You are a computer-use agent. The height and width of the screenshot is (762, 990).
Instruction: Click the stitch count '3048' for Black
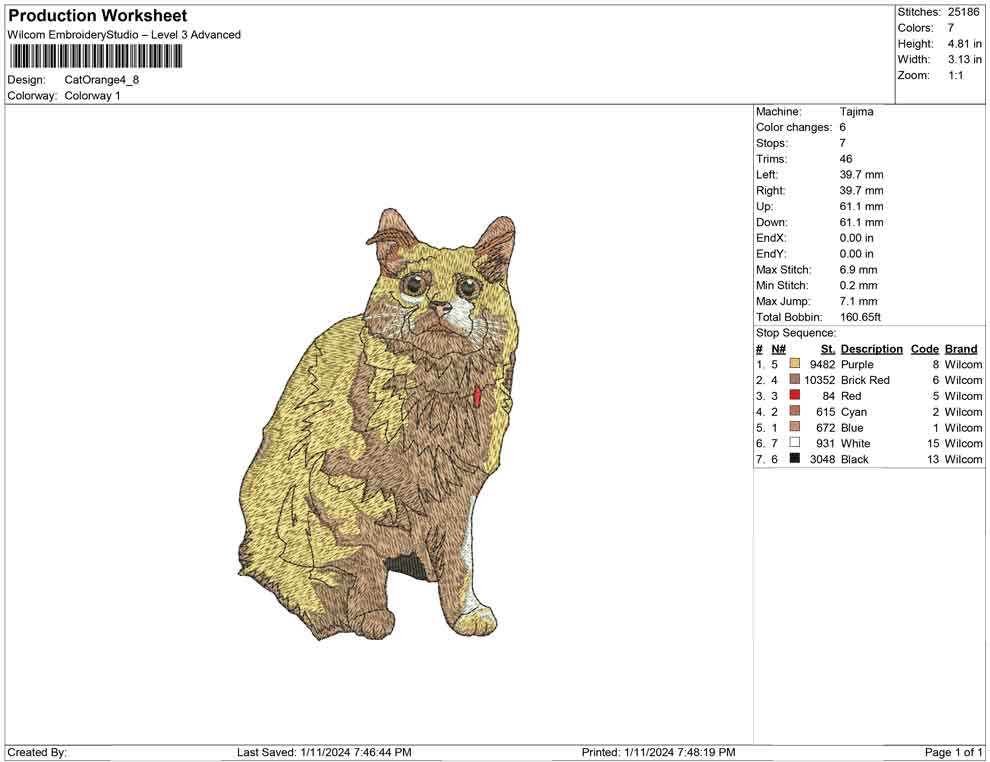(823, 459)
